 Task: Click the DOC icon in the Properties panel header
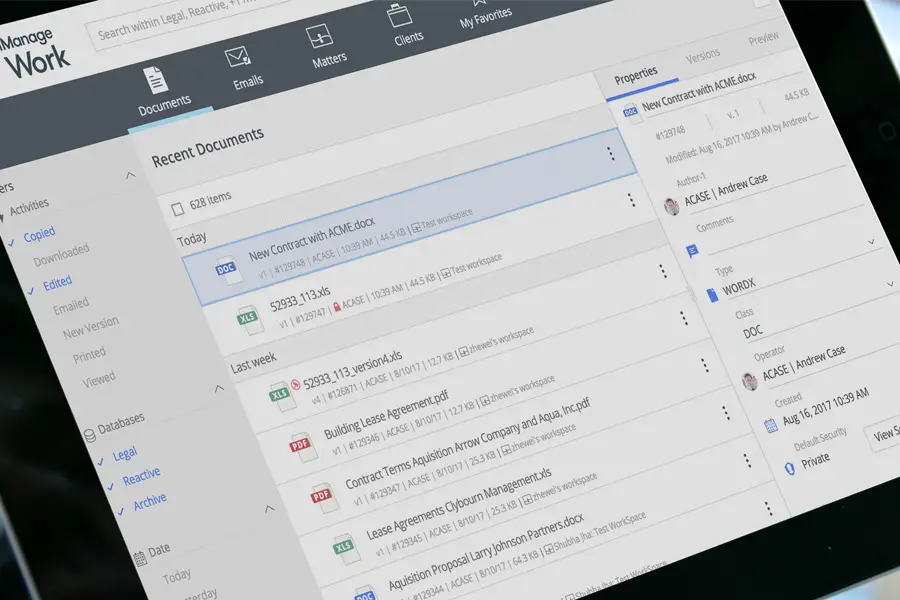click(x=630, y=112)
